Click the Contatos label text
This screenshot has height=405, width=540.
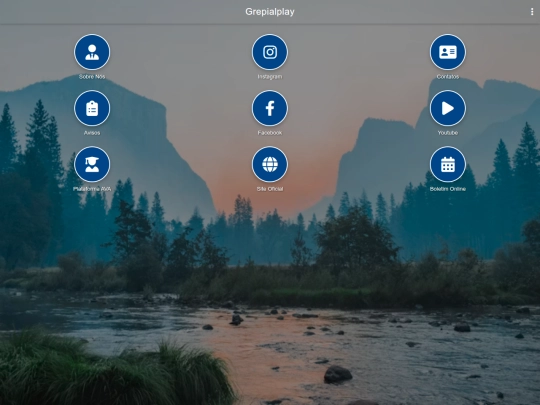point(448,76)
